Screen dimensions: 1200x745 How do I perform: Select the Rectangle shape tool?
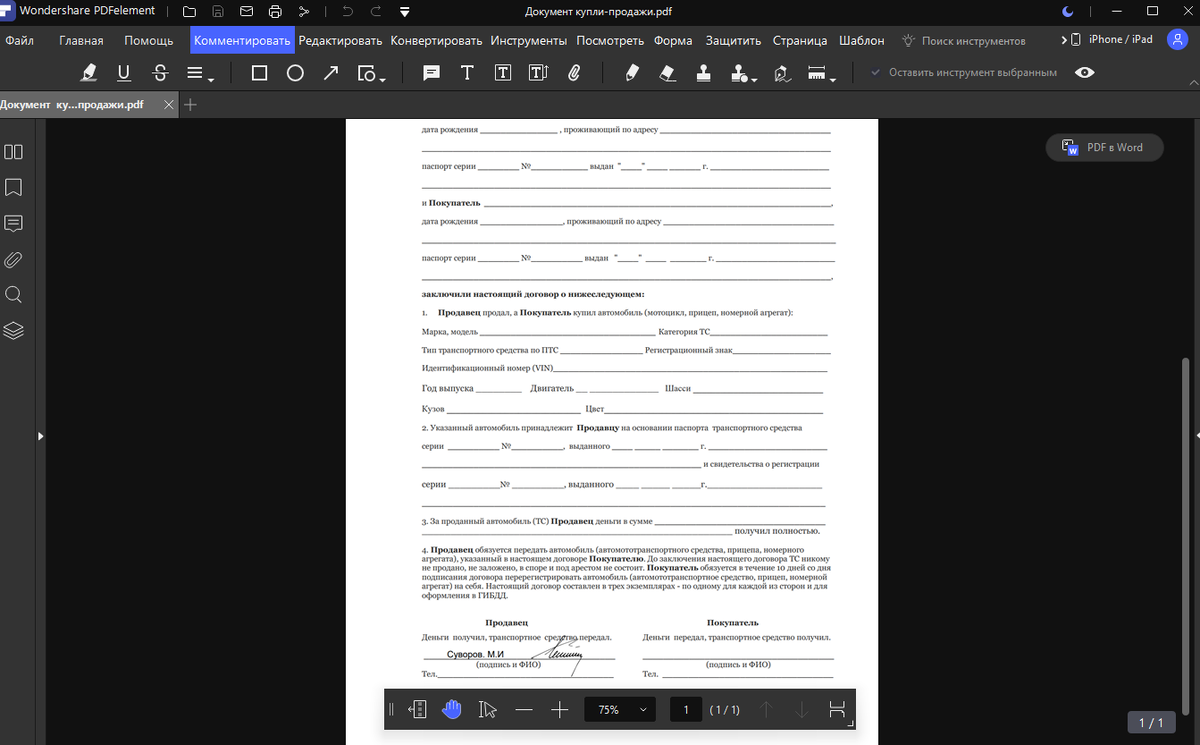[259, 73]
